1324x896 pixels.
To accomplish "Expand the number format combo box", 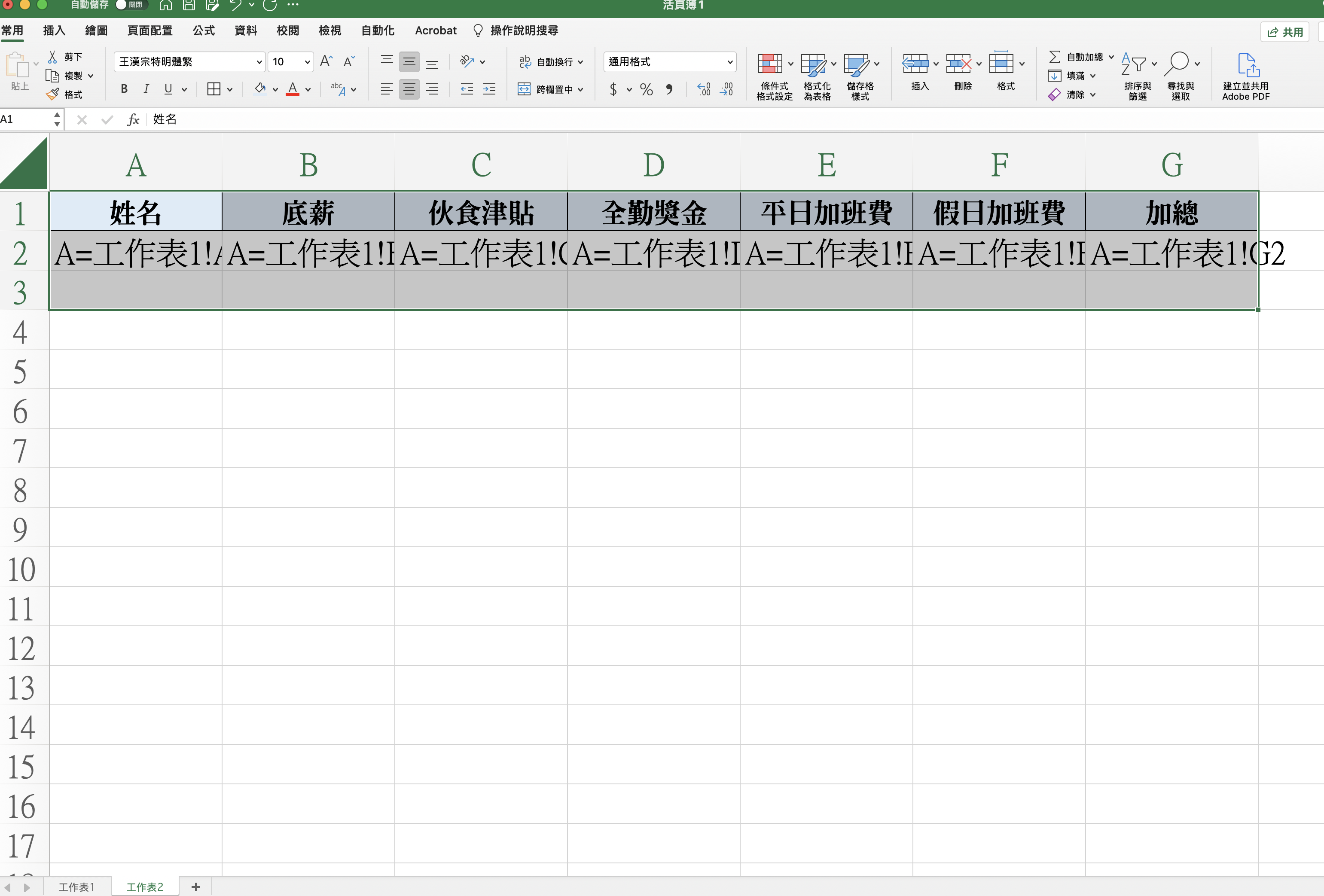I will pyautogui.click(x=729, y=62).
